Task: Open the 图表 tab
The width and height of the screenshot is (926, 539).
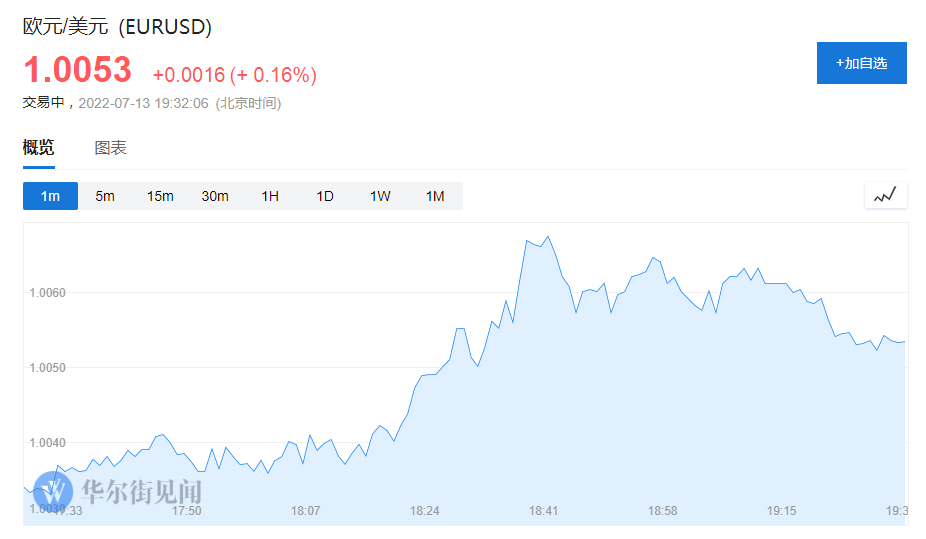Action: (x=110, y=148)
